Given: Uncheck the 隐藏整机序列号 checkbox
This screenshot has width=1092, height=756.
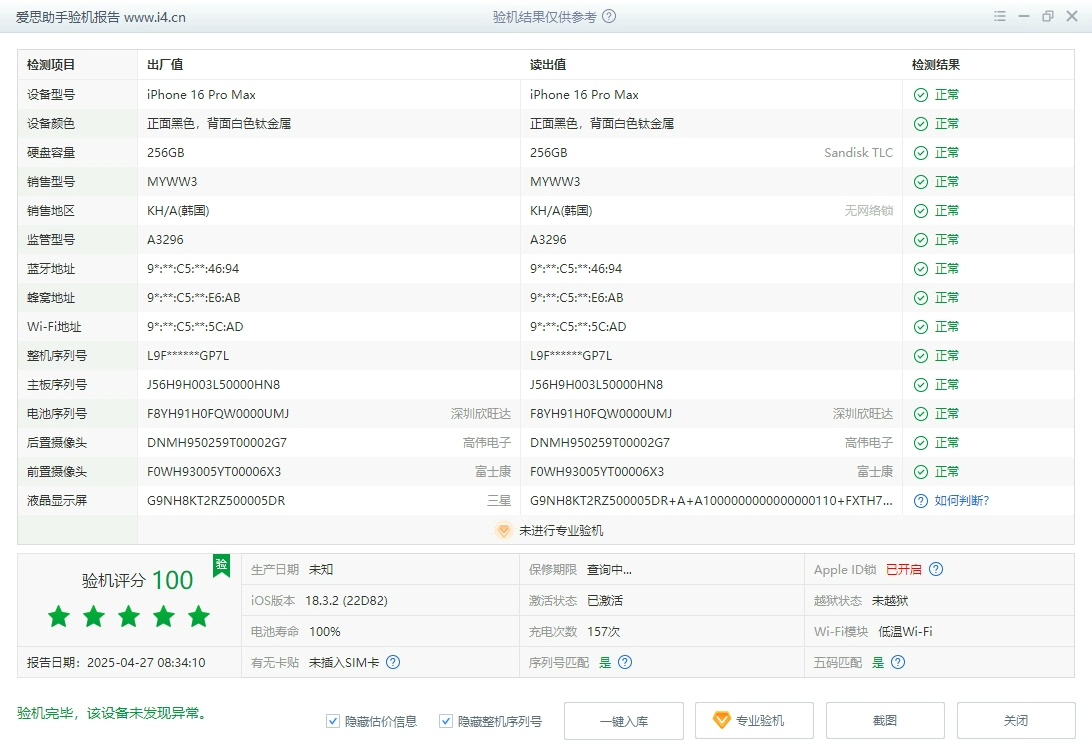Looking at the screenshot, I should [x=446, y=721].
